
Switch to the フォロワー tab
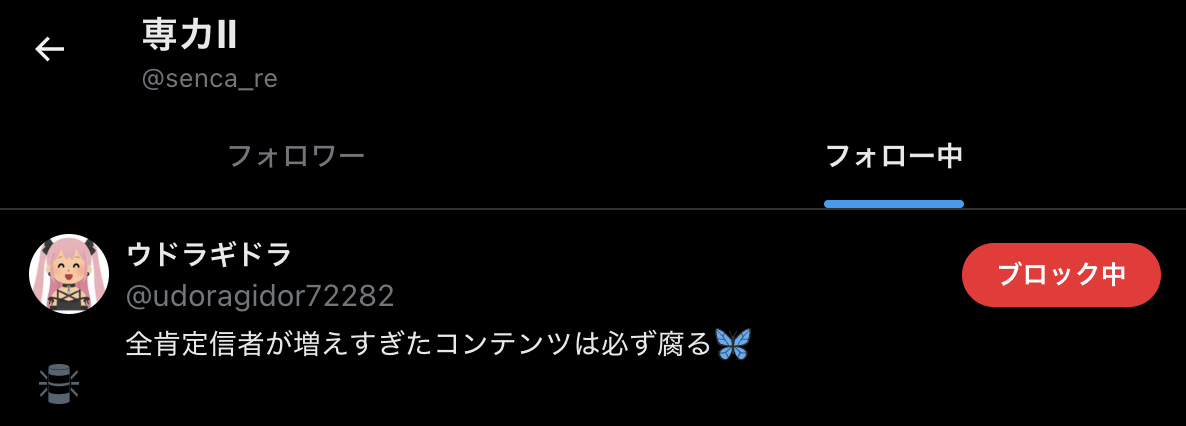pos(296,157)
